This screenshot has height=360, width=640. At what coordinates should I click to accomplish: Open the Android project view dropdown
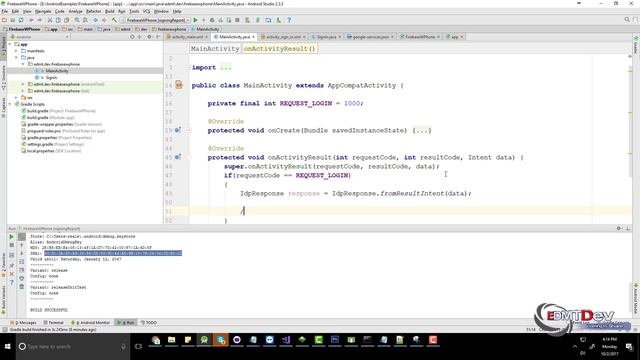(x=40, y=37)
